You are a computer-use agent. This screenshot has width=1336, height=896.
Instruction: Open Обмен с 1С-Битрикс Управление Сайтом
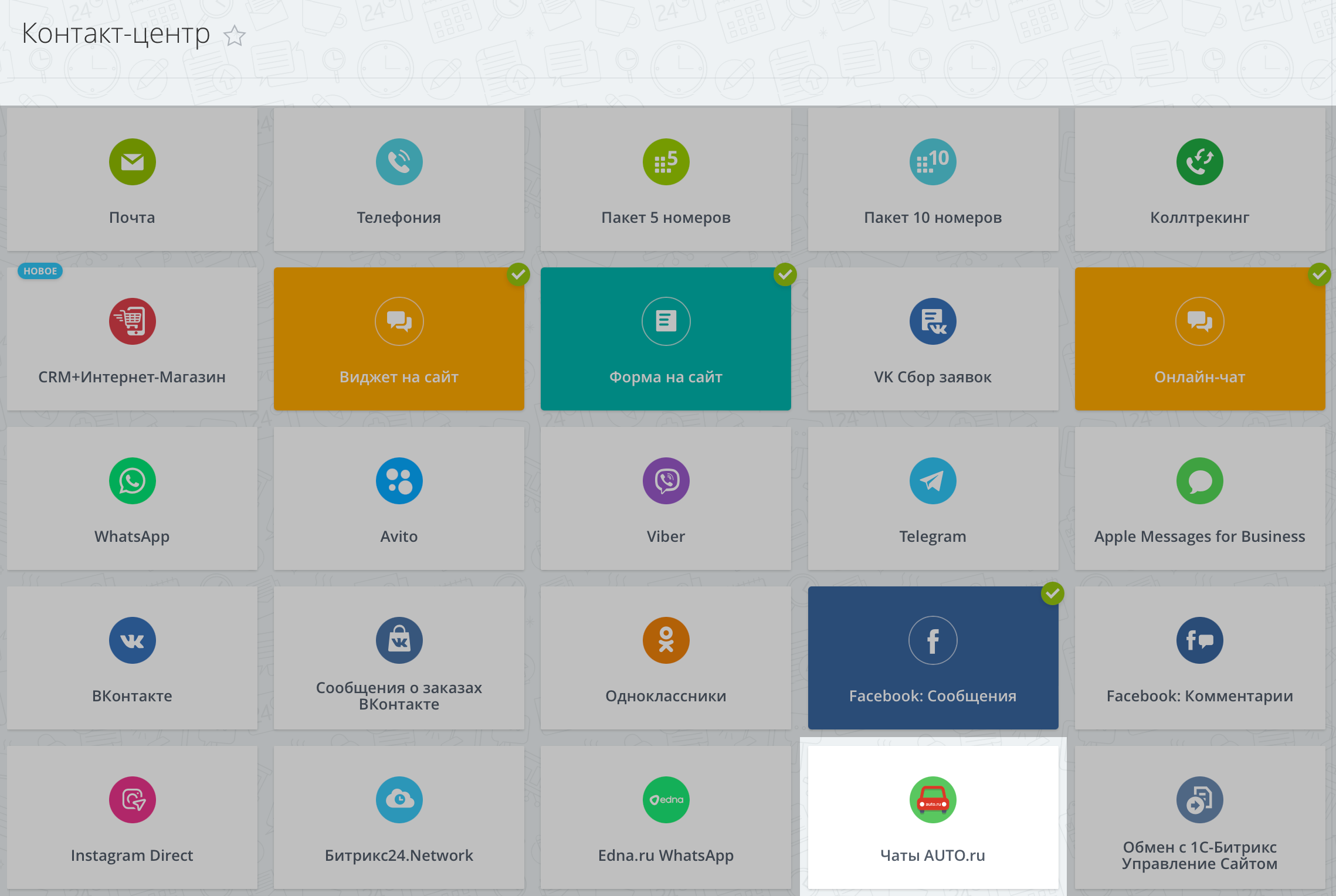pyautogui.click(x=1199, y=817)
